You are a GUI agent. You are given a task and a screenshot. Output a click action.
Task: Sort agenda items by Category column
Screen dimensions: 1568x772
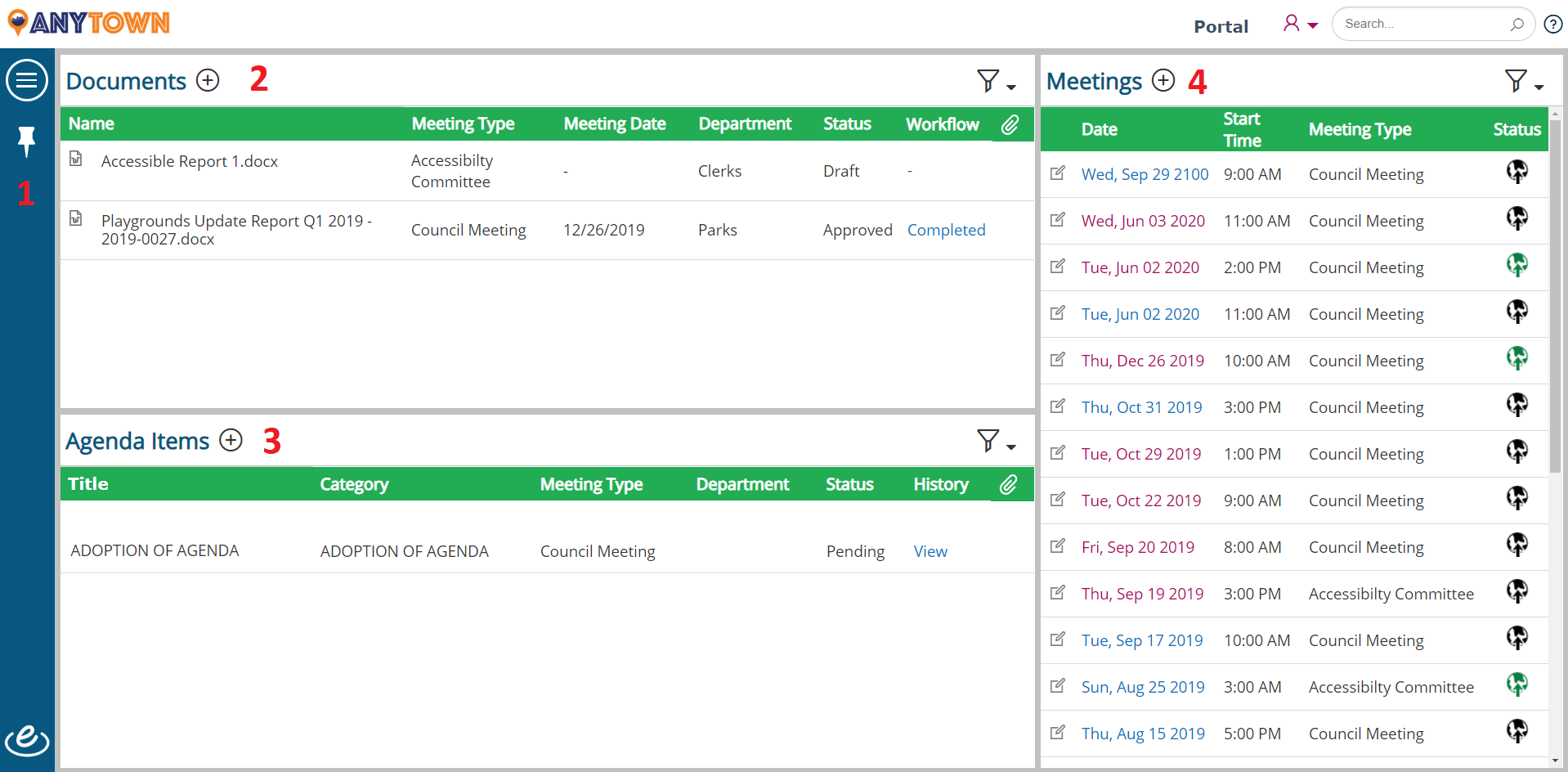click(354, 484)
